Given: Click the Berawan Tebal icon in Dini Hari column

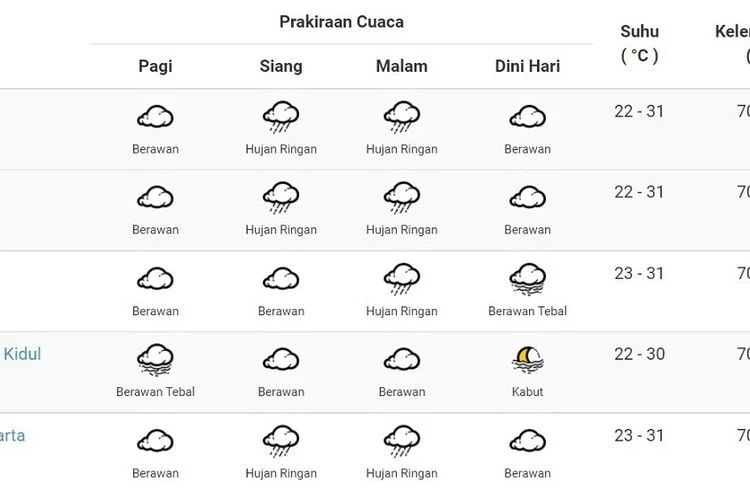Looking at the screenshot, I should [x=528, y=278].
